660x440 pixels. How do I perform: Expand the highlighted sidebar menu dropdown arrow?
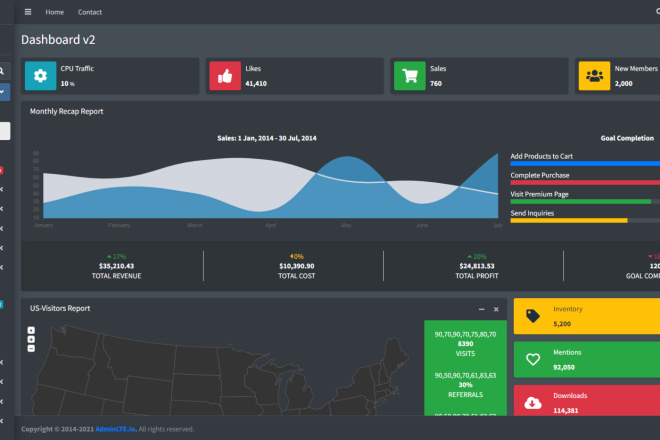3,91
